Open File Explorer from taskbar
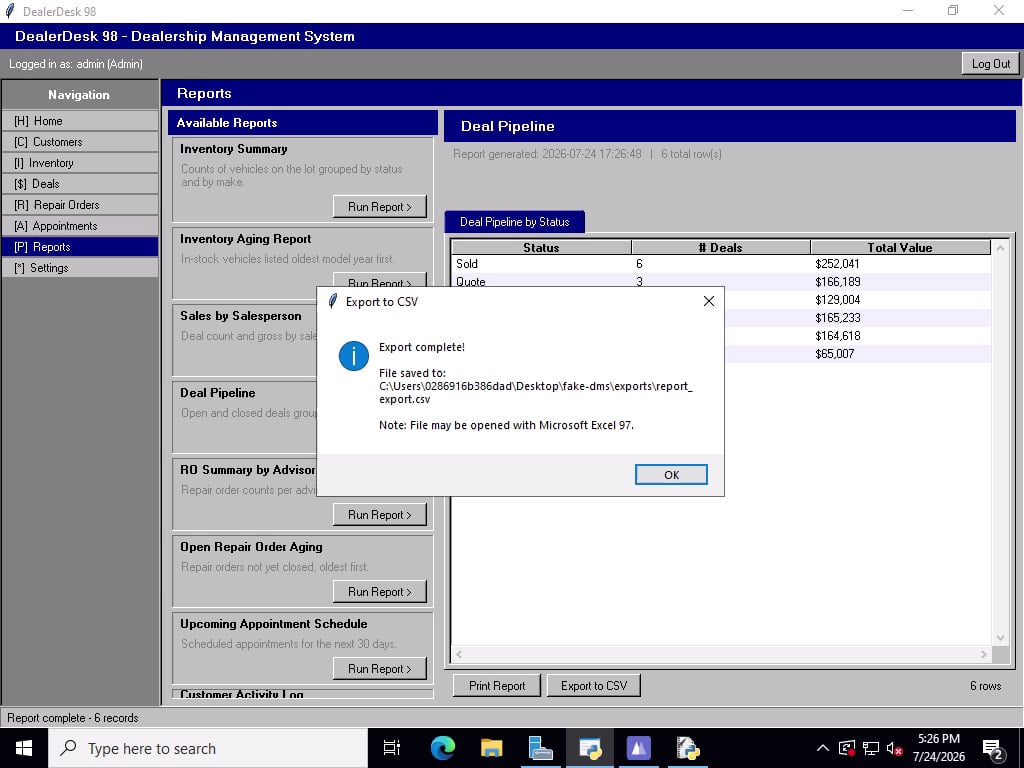This screenshot has height=768, width=1024. coord(491,748)
